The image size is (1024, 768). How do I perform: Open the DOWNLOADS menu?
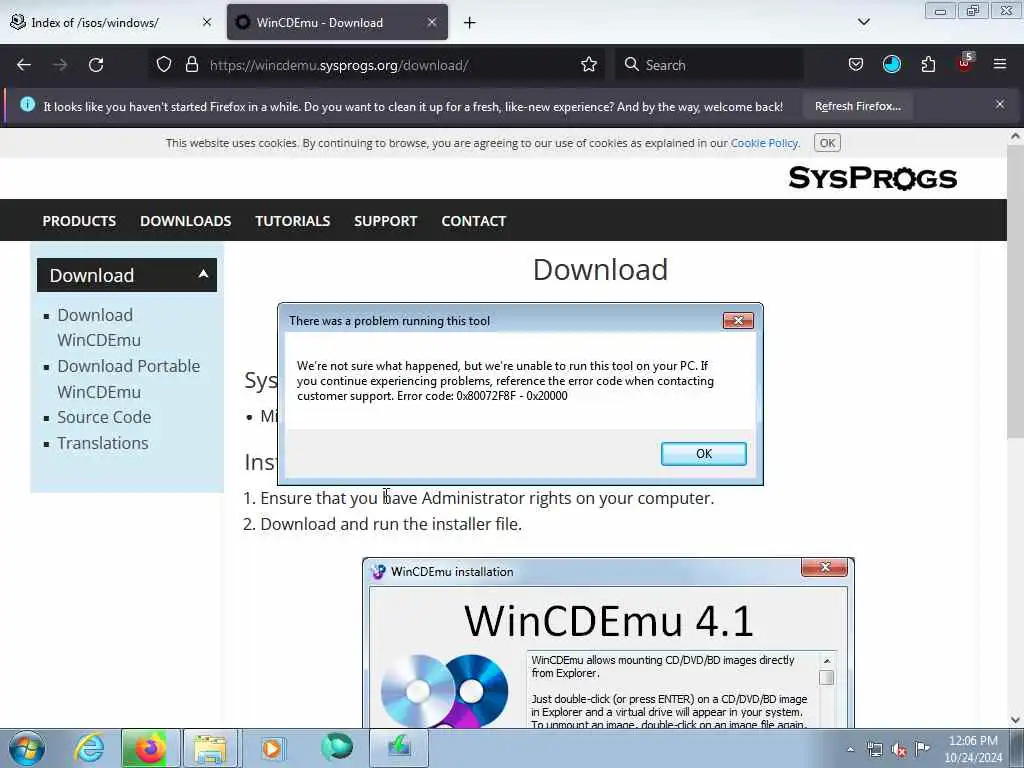click(x=185, y=221)
